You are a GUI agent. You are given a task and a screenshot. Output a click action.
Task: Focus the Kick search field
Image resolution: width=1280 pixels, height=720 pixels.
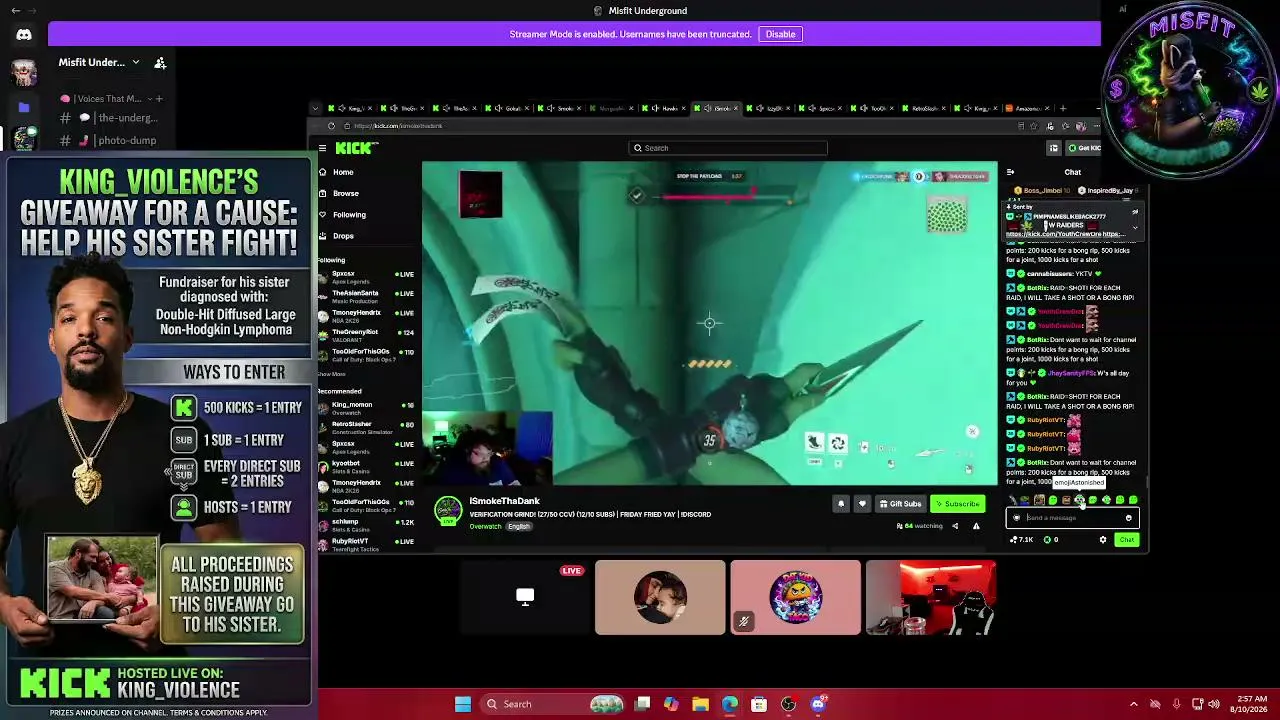728,148
